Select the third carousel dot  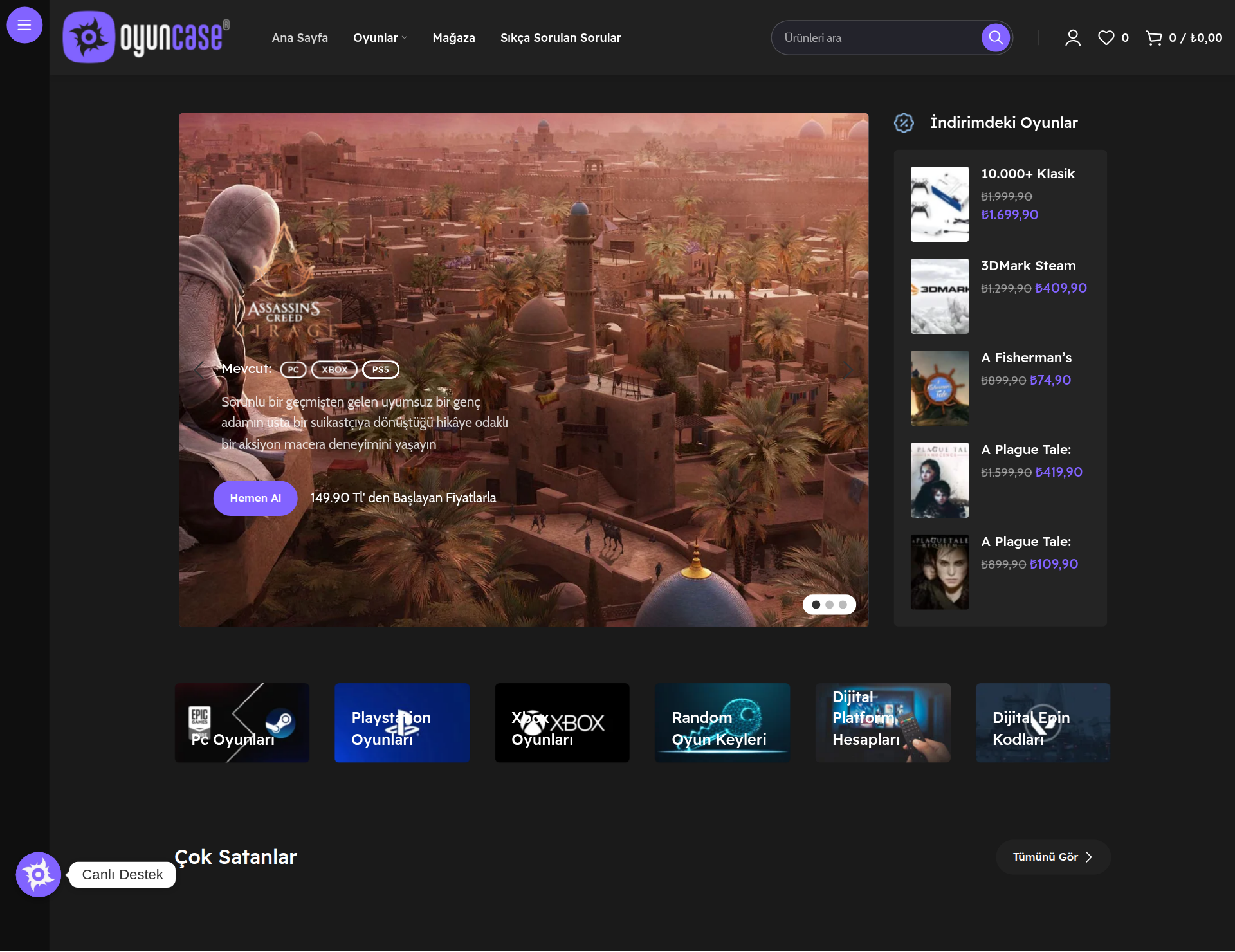point(843,605)
